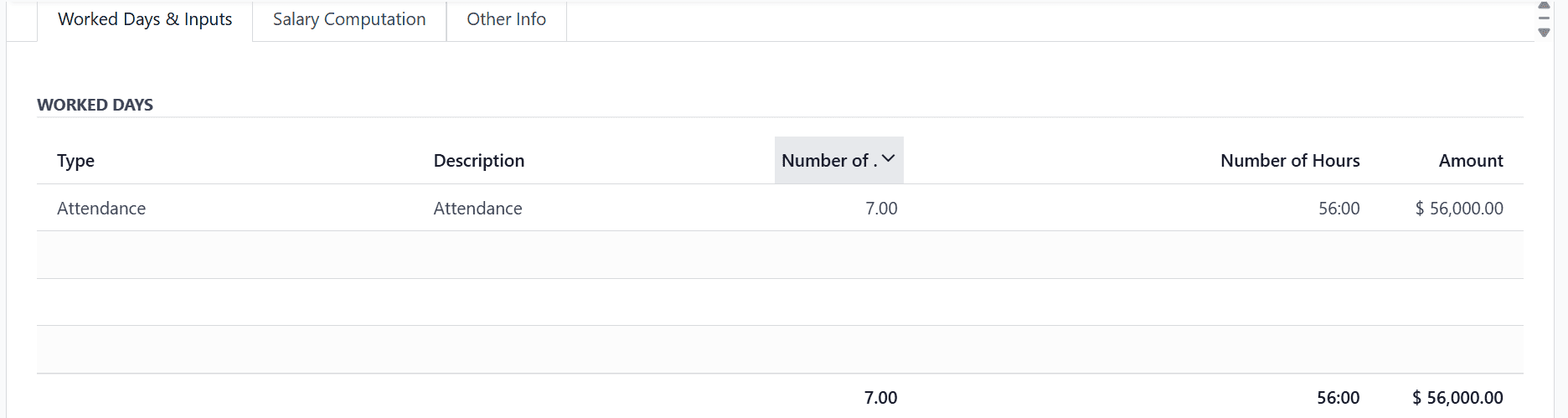Click the 7.00 value in Attendance row

tap(880, 209)
